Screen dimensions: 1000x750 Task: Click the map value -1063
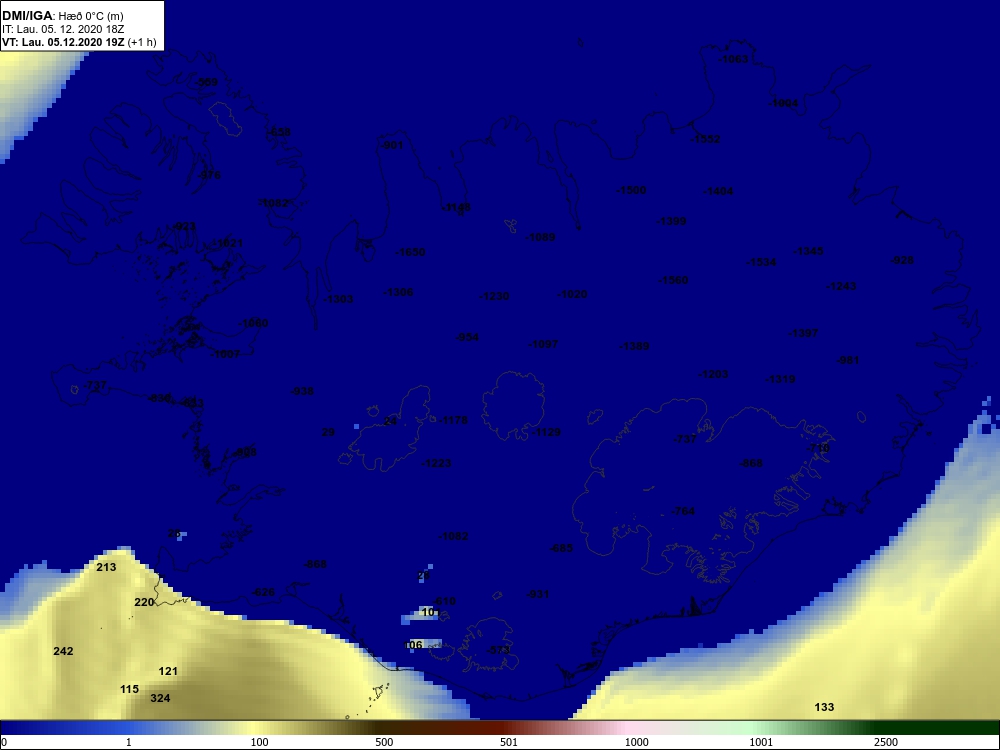click(x=733, y=59)
